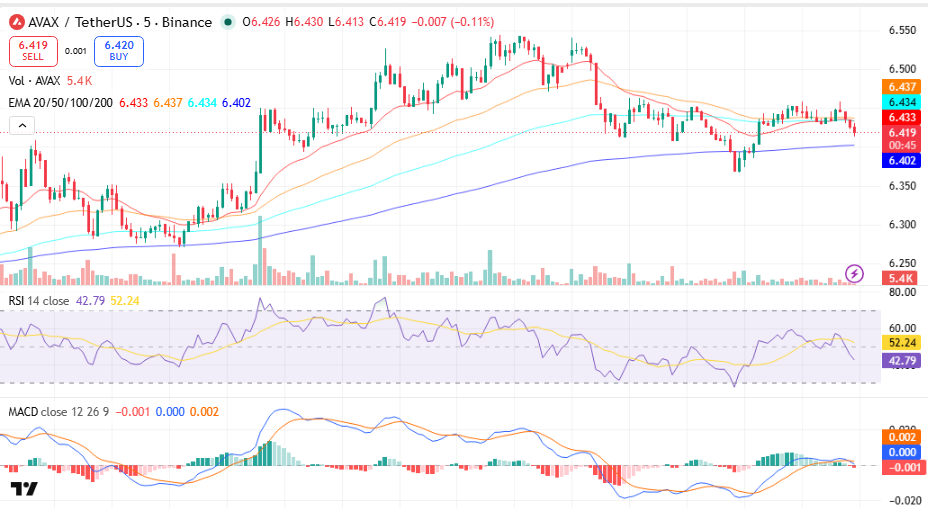Click the 80.00 RSI axis label
928x512 pixels.
[x=902, y=292]
